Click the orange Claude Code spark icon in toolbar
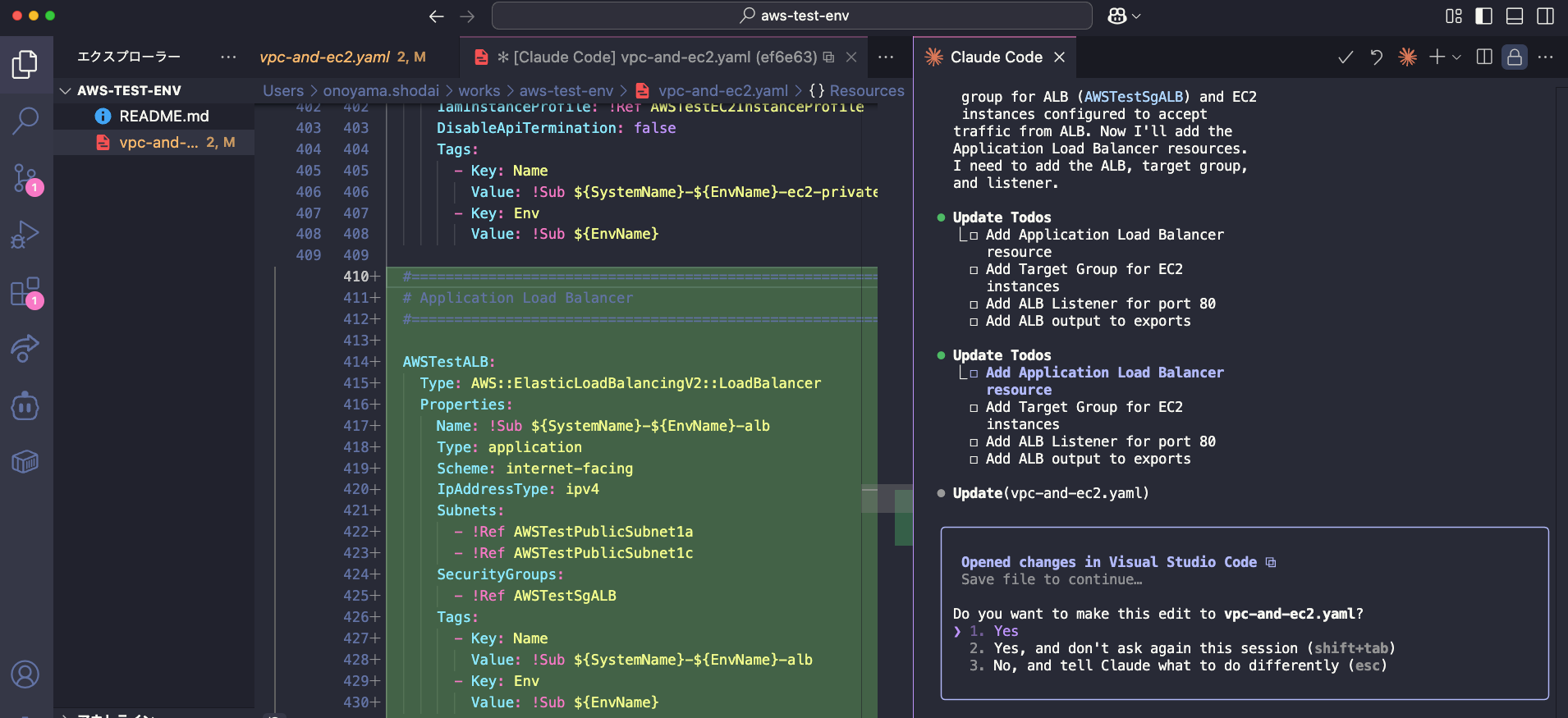The height and width of the screenshot is (718, 1568). point(1408,57)
